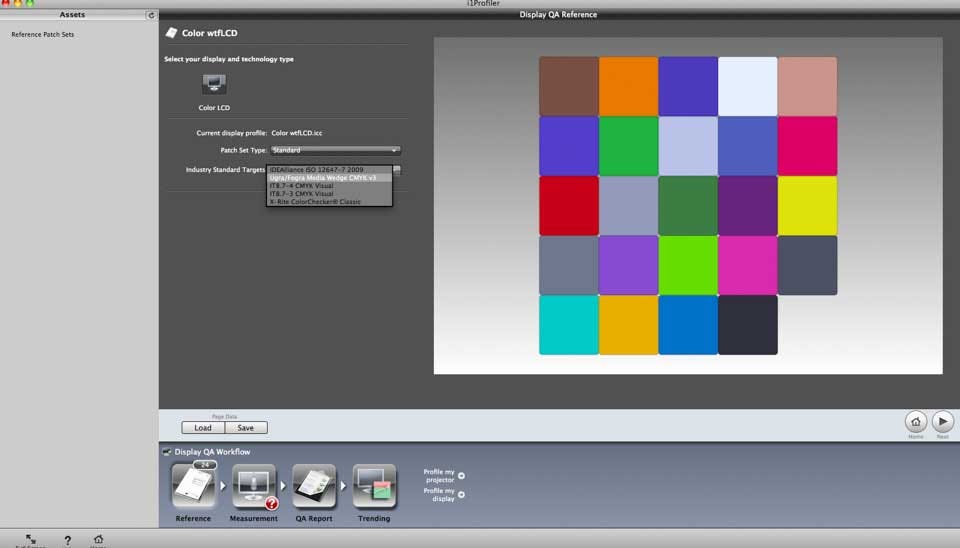
Task: Click the Save button
Action: point(246,428)
